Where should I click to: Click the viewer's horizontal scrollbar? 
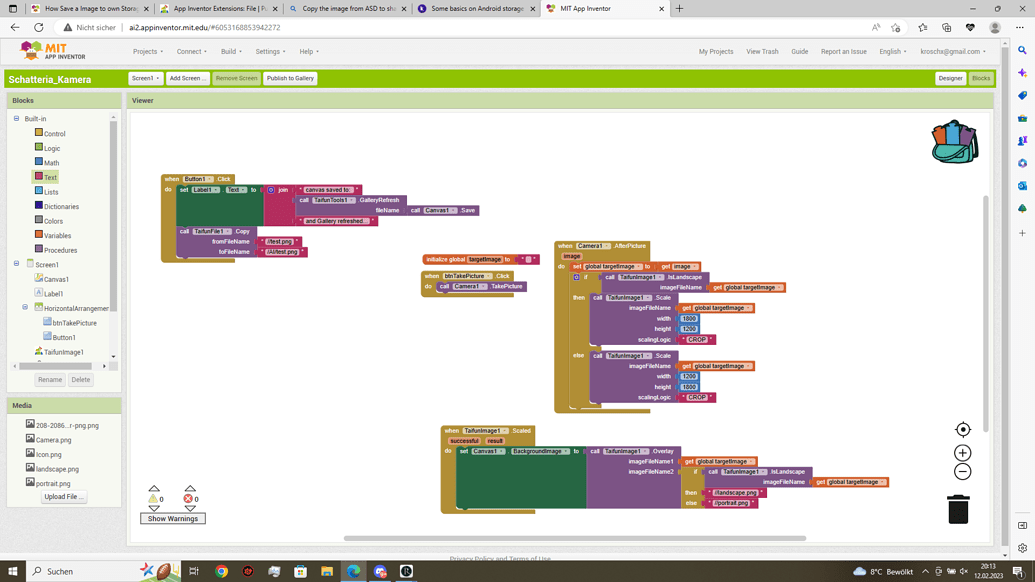574,538
